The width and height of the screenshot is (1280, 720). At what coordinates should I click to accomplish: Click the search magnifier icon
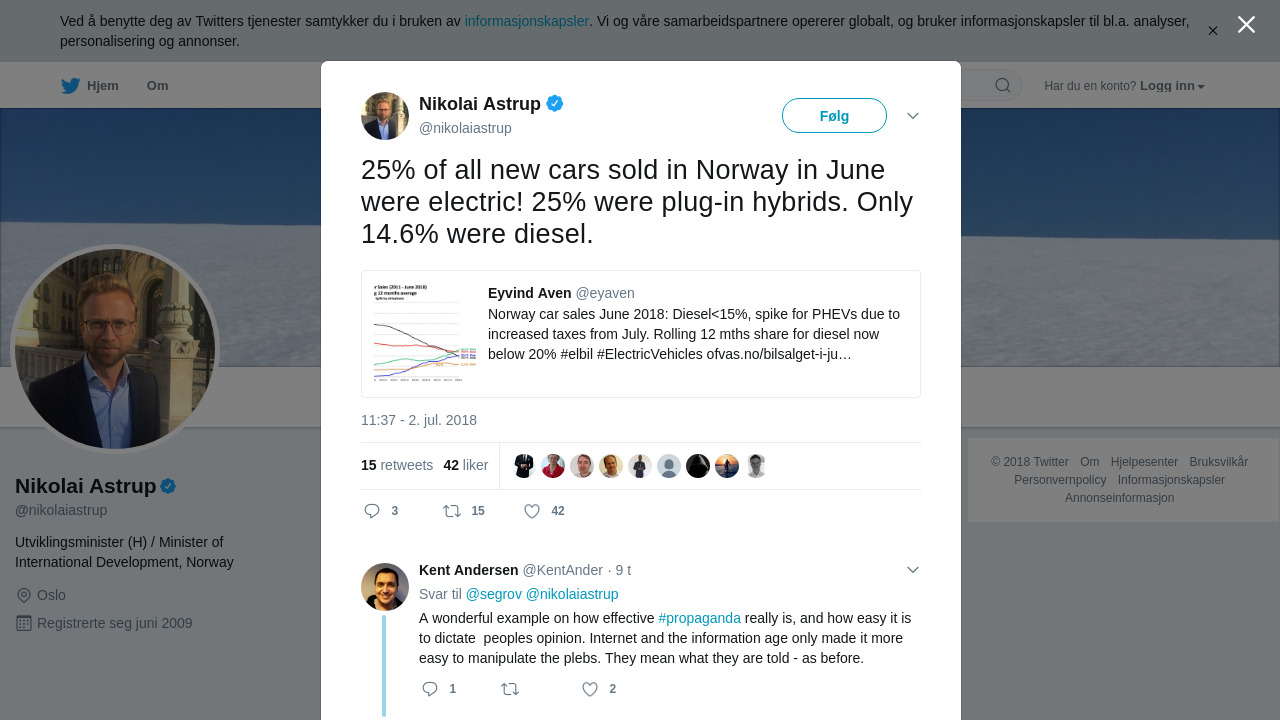[x=1002, y=86]
